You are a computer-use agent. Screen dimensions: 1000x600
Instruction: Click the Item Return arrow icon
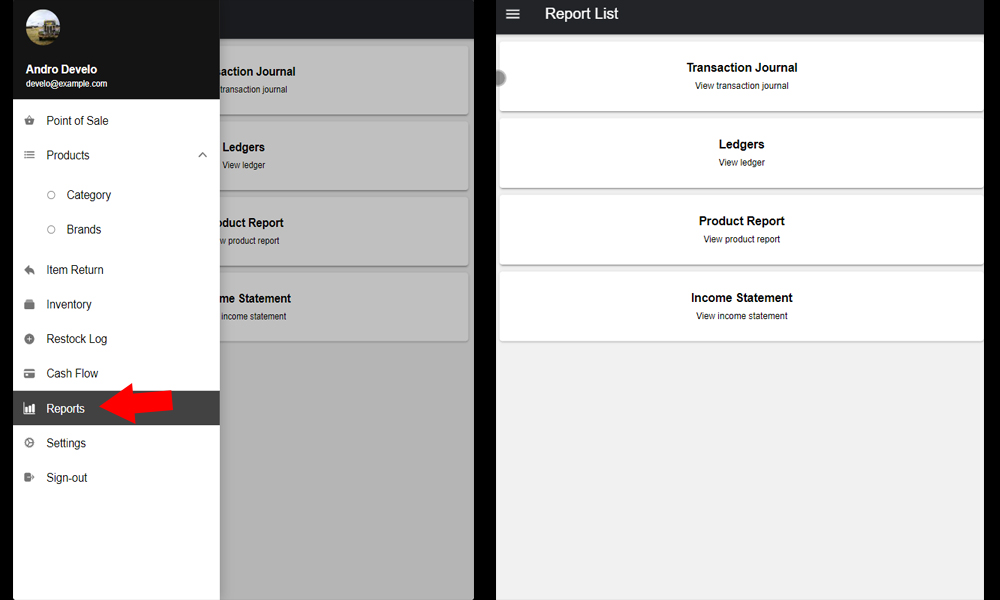[29, 270]
